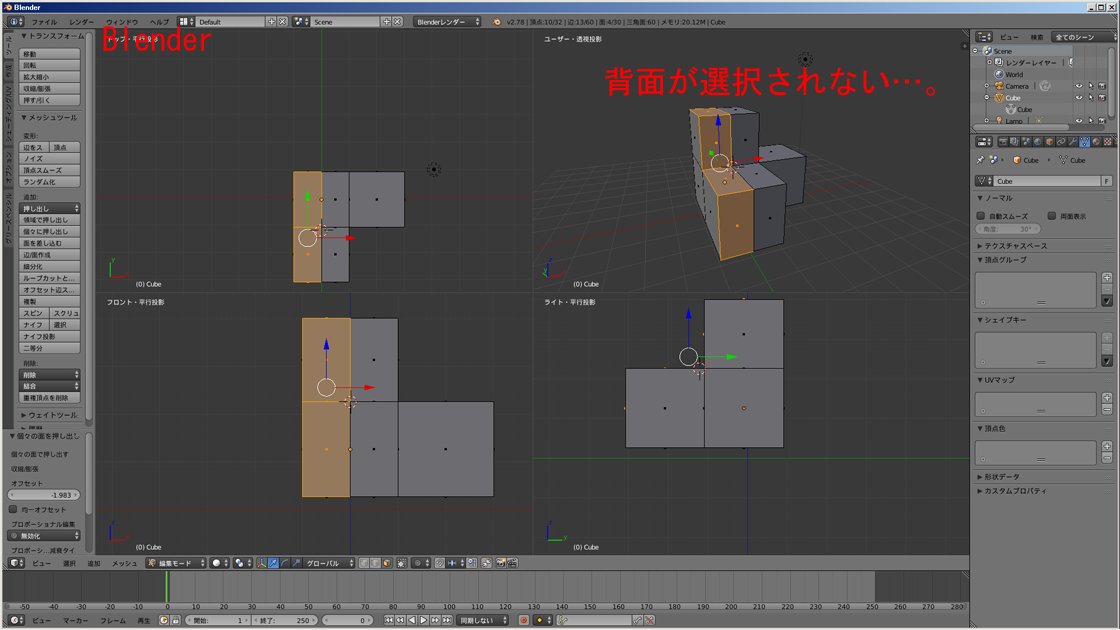Open the Render properties tab icon
Image resolution: width=1120 pixels, height=630 pixels.
[x=1004, y=142]
